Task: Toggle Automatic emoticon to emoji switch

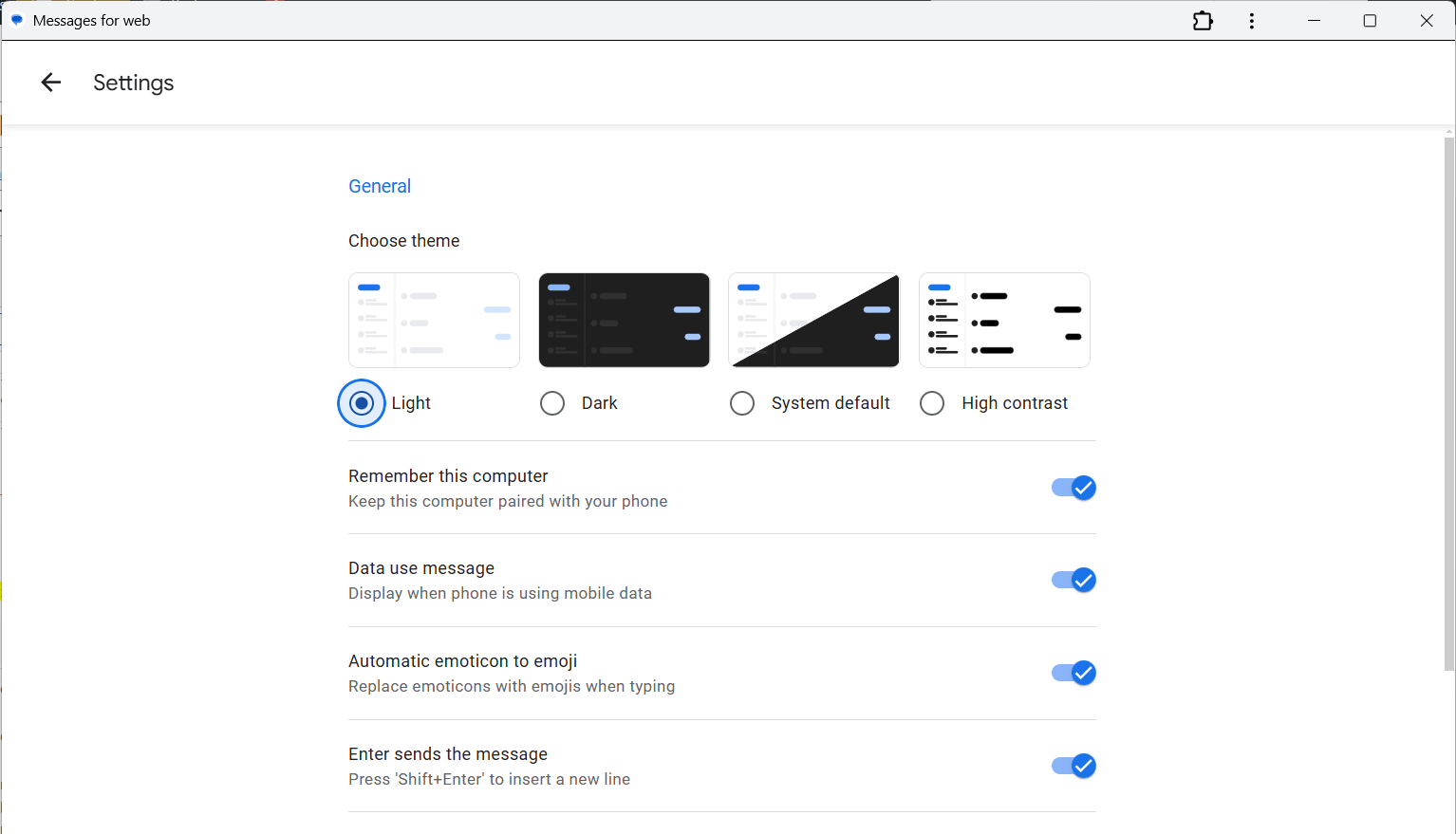Action: (x=1073, y=673)
